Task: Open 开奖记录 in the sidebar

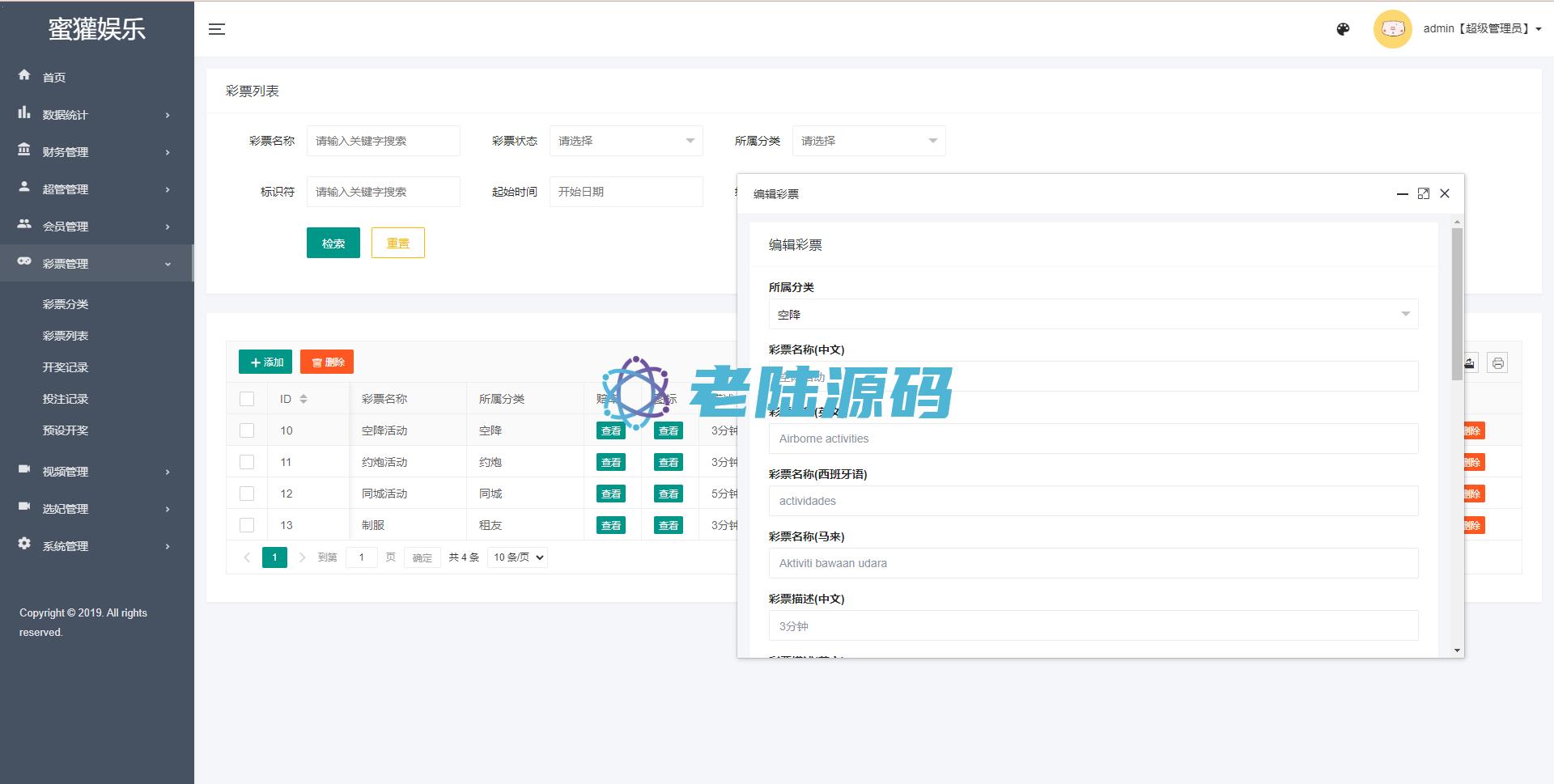Action: [x=66, y=367]
